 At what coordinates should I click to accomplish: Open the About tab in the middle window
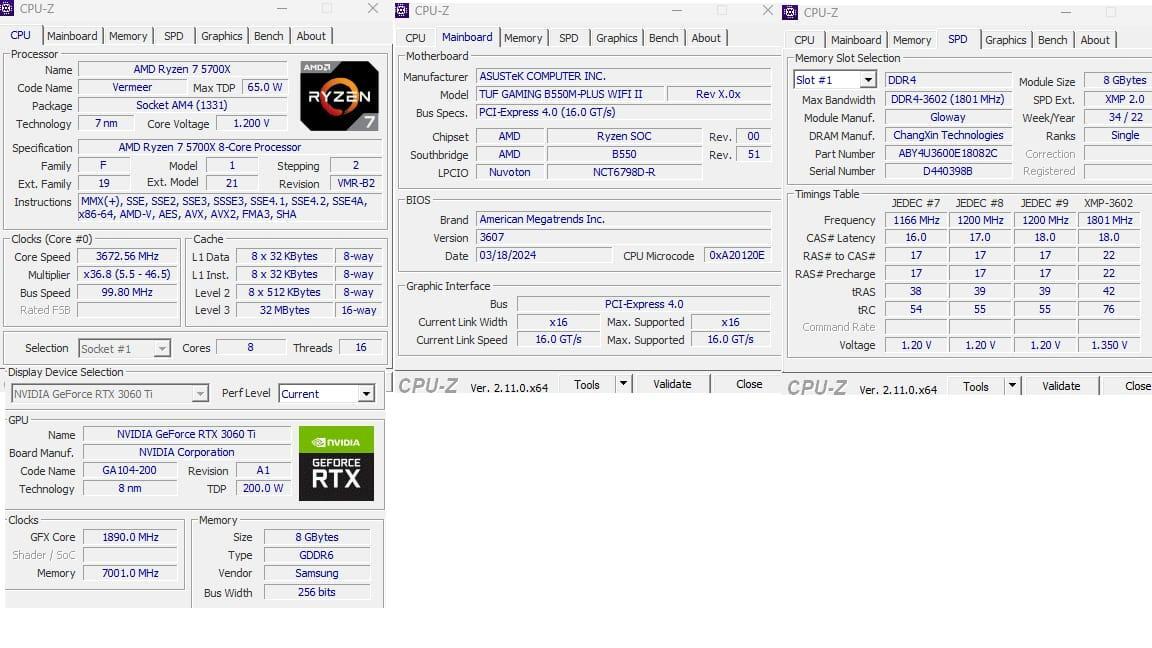pos(706,38)
